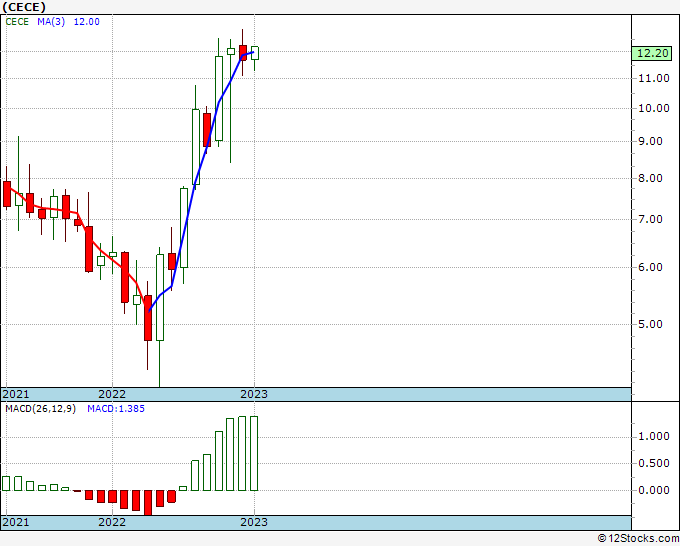The height and width of the screenshot is (546, 680).
Task: Click 2021 on the MACD timeline
Action: pyautogui.click(x=16, y=522)
